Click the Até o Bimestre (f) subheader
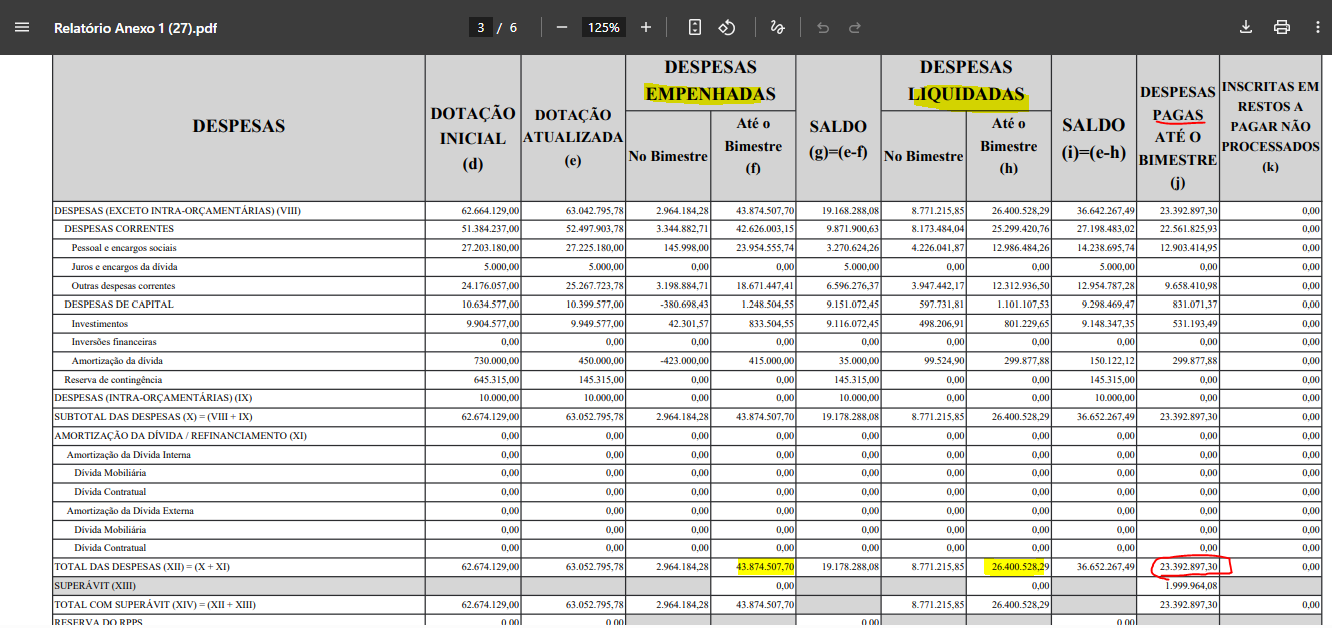 (753, 146)
